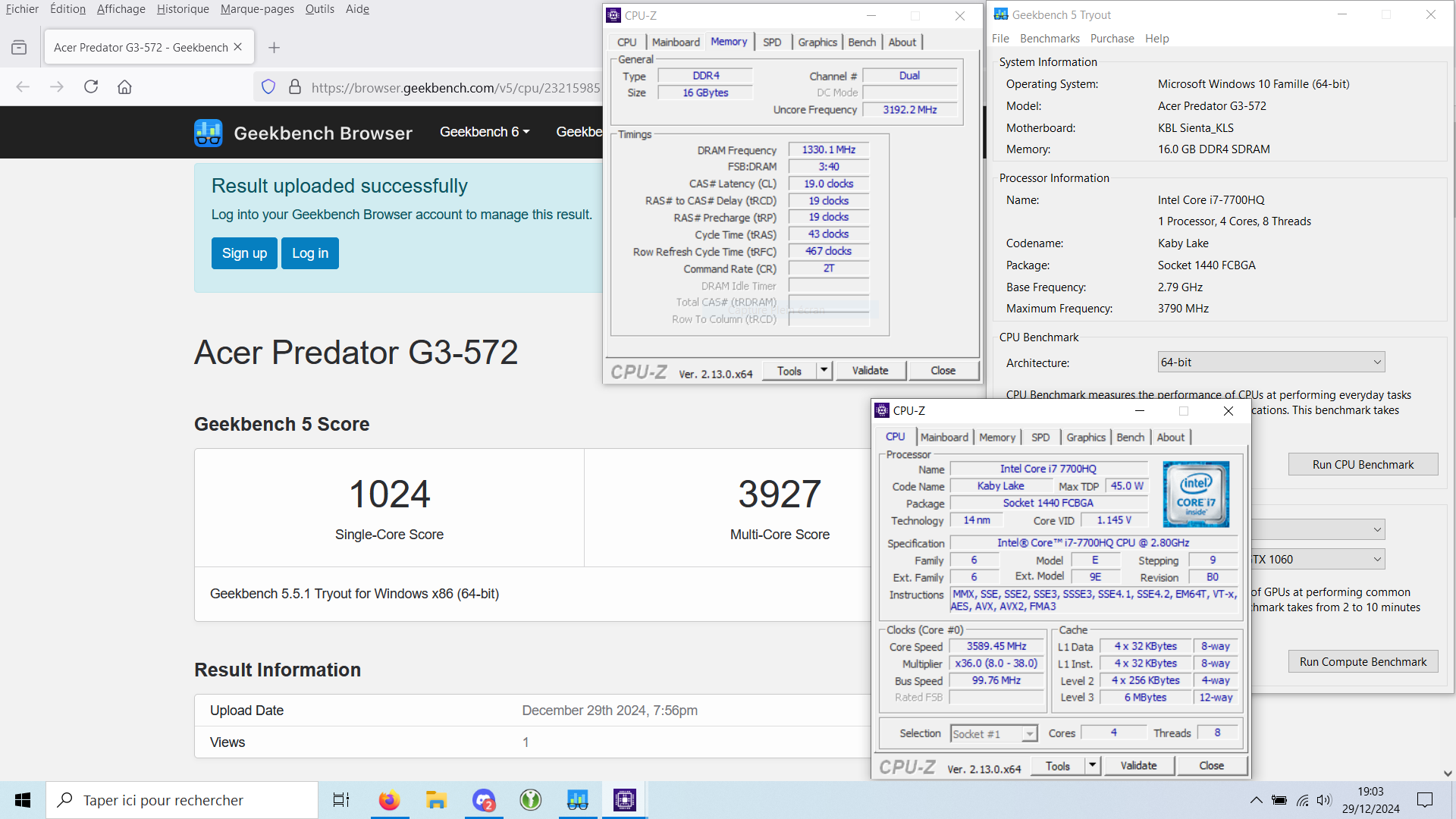Switch to Mainboard tab in upper CPU-Z
This screenshot has height=819, width=1456.
676,42
